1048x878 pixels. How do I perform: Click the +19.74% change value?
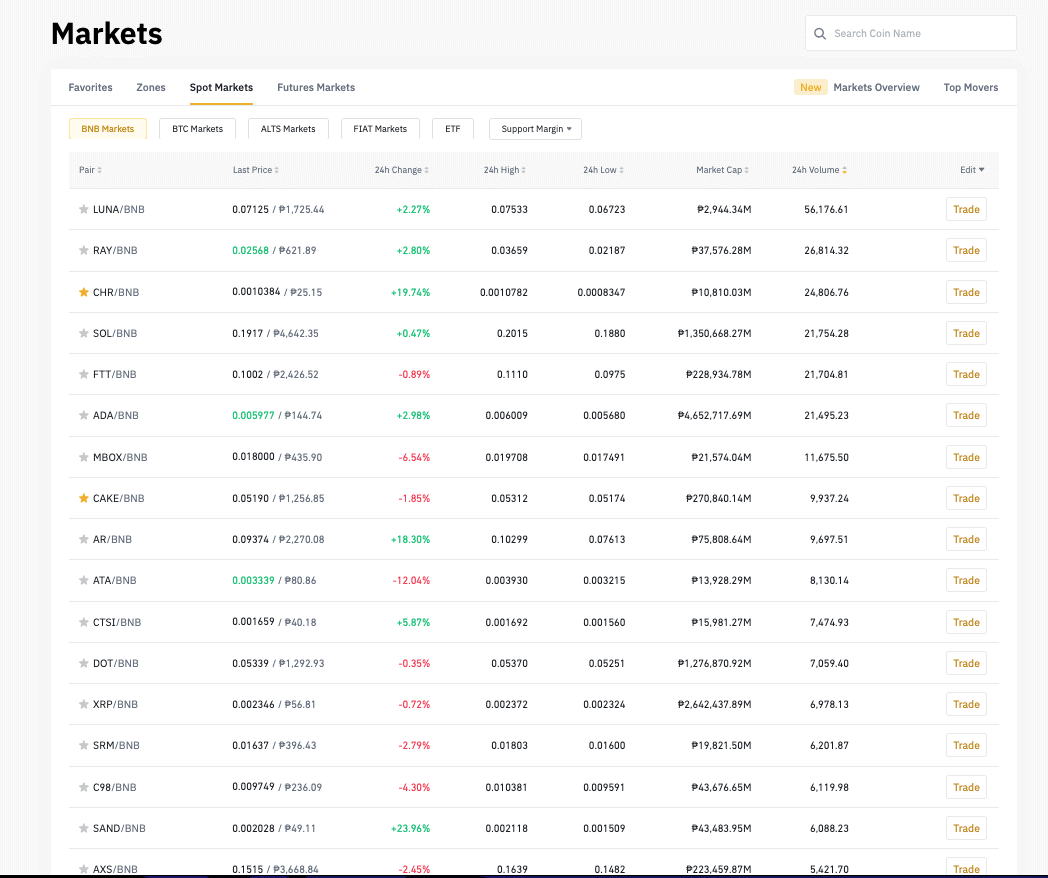410,292
